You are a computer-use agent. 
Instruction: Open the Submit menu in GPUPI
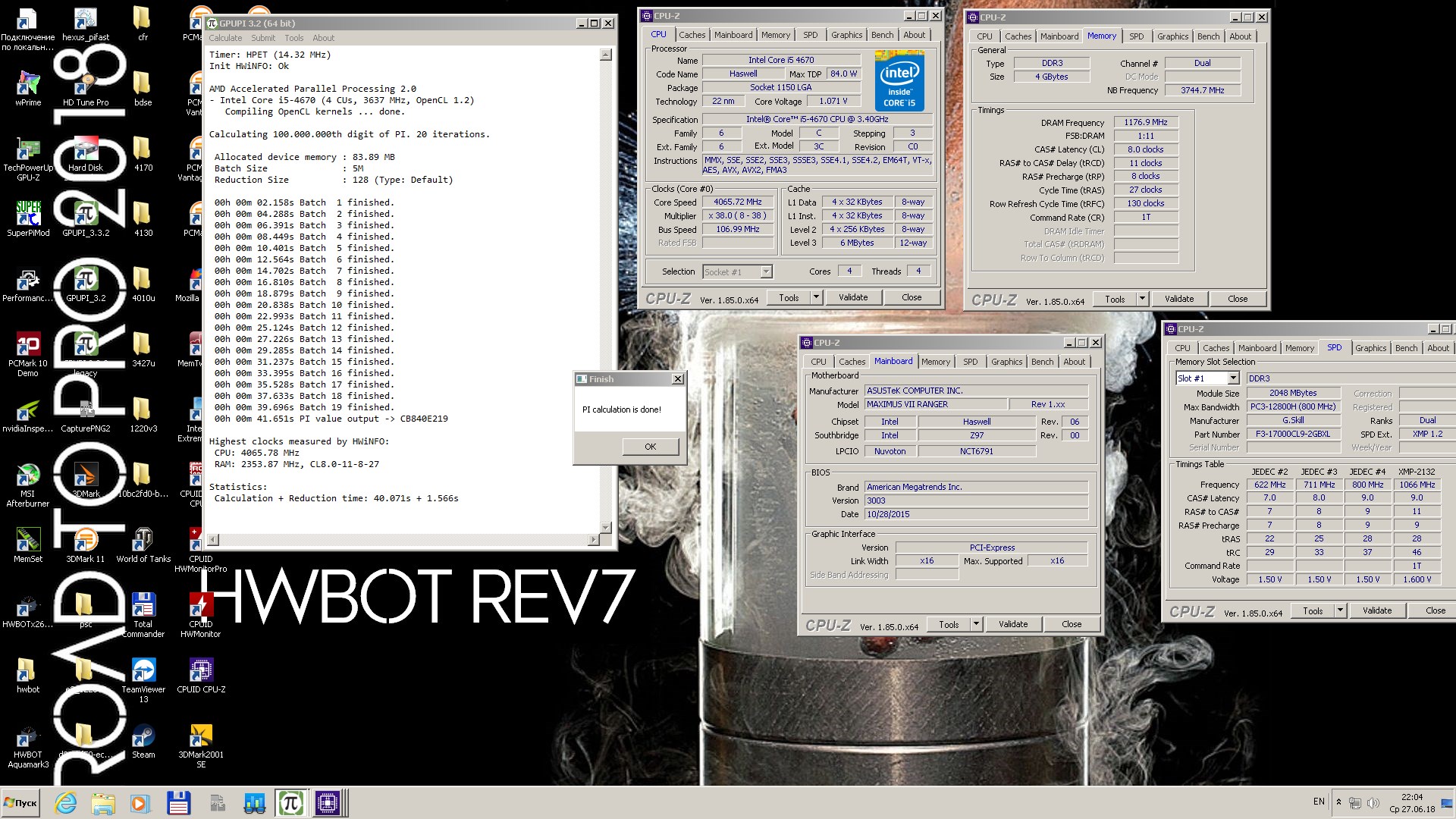263,38
